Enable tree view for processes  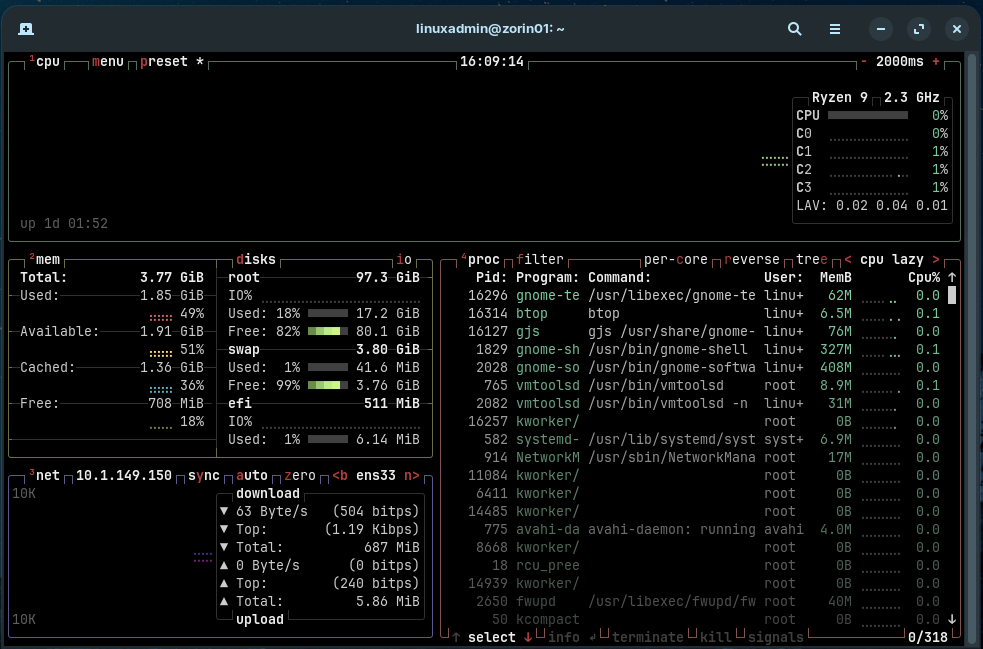pos(811,260)
